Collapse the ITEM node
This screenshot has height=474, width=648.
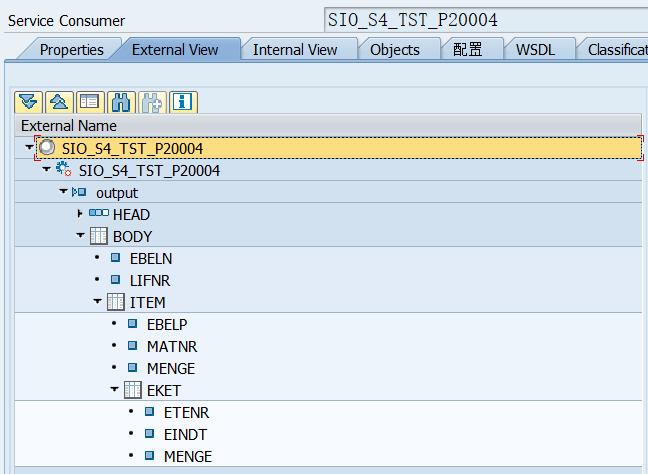97,302
